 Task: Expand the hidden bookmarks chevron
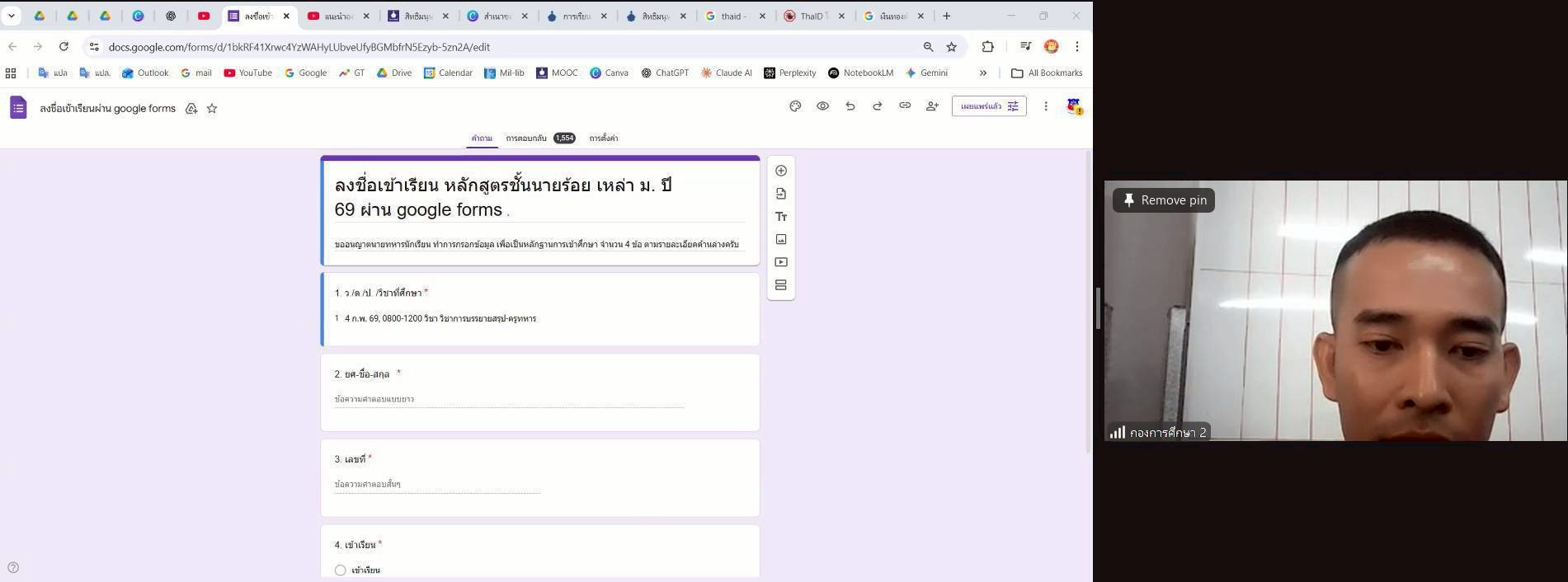[x=982, y=73]
